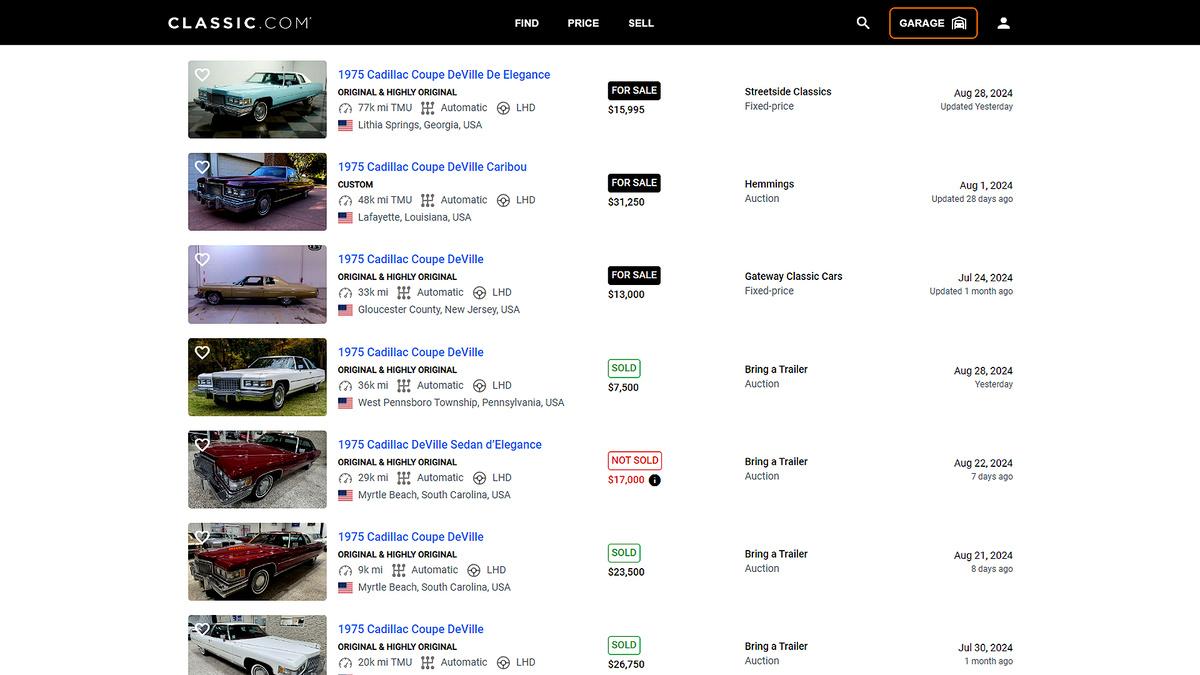
Task: Open the PRICE menu
Action: 583,23
